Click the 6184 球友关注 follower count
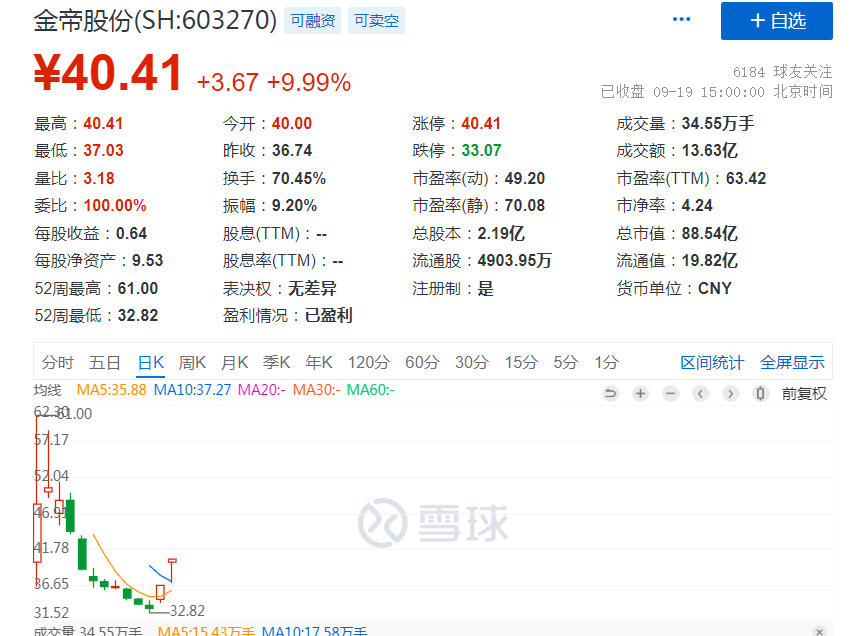This screenshot has width=860, height=636. click(783, 72)
